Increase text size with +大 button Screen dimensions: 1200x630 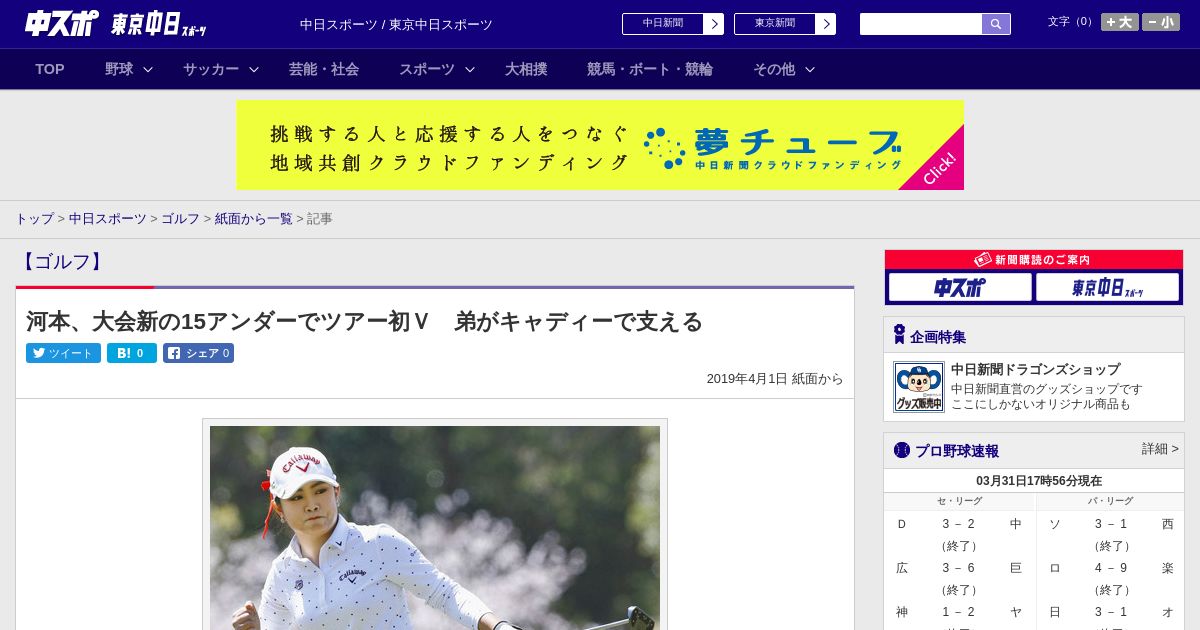coord(1119,22)
